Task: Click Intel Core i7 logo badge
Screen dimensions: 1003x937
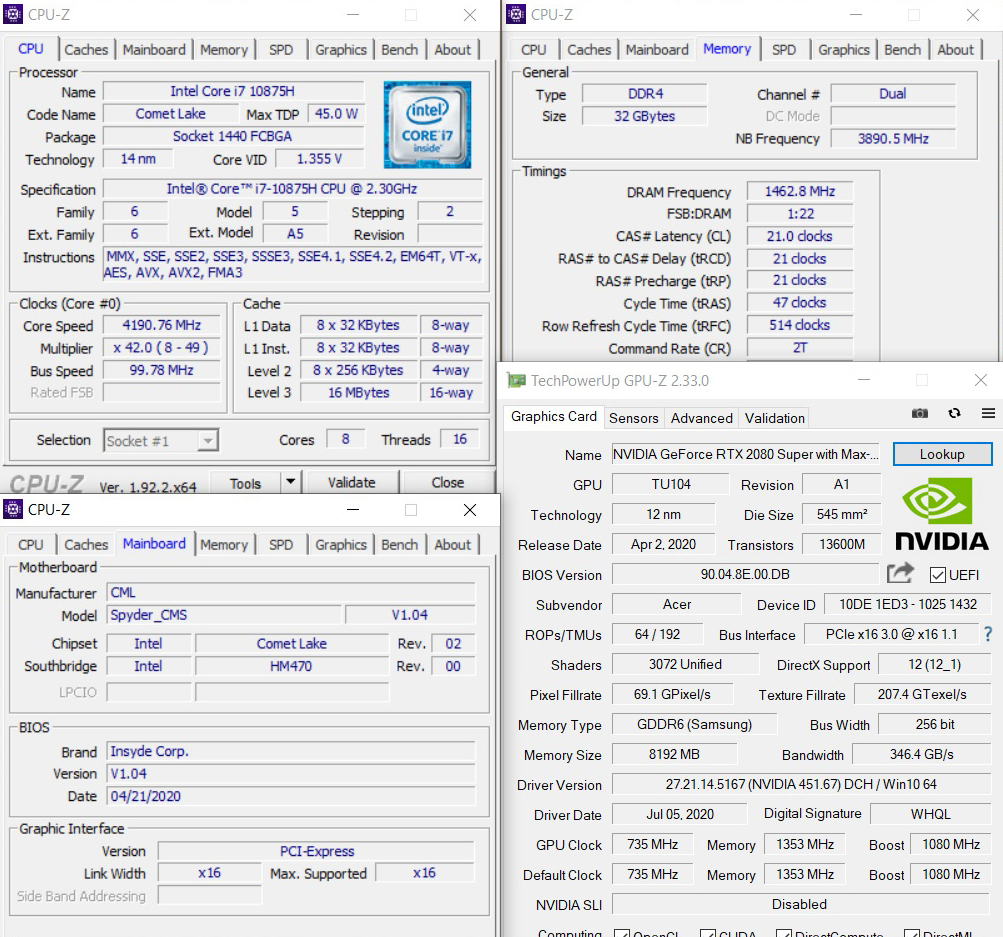Action: pos(427,125)
